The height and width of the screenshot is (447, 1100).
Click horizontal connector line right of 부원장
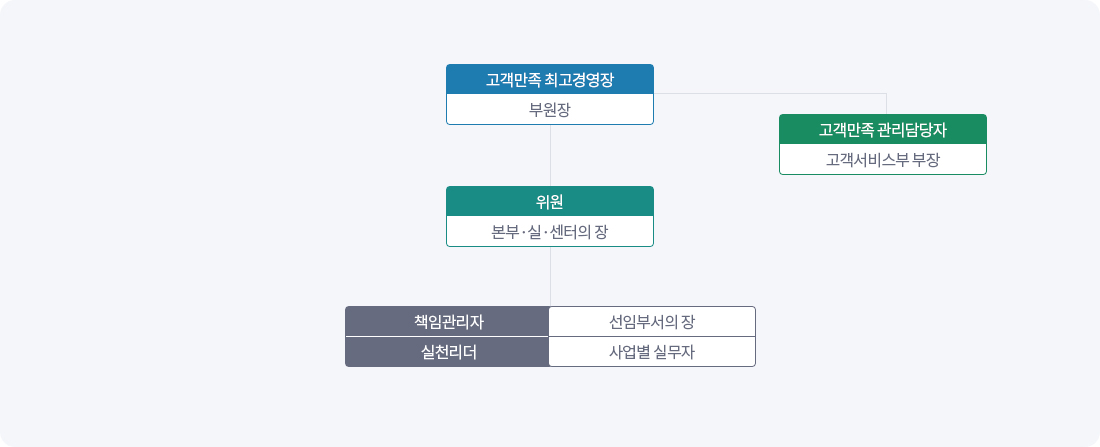(770, 93)
